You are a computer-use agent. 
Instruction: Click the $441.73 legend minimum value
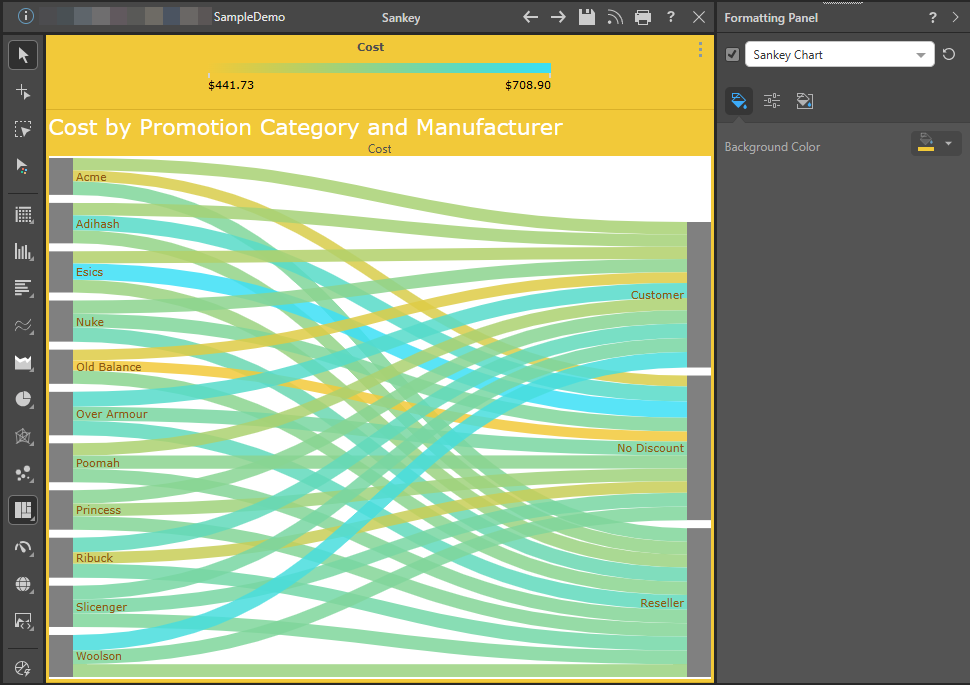coord(231,85)
